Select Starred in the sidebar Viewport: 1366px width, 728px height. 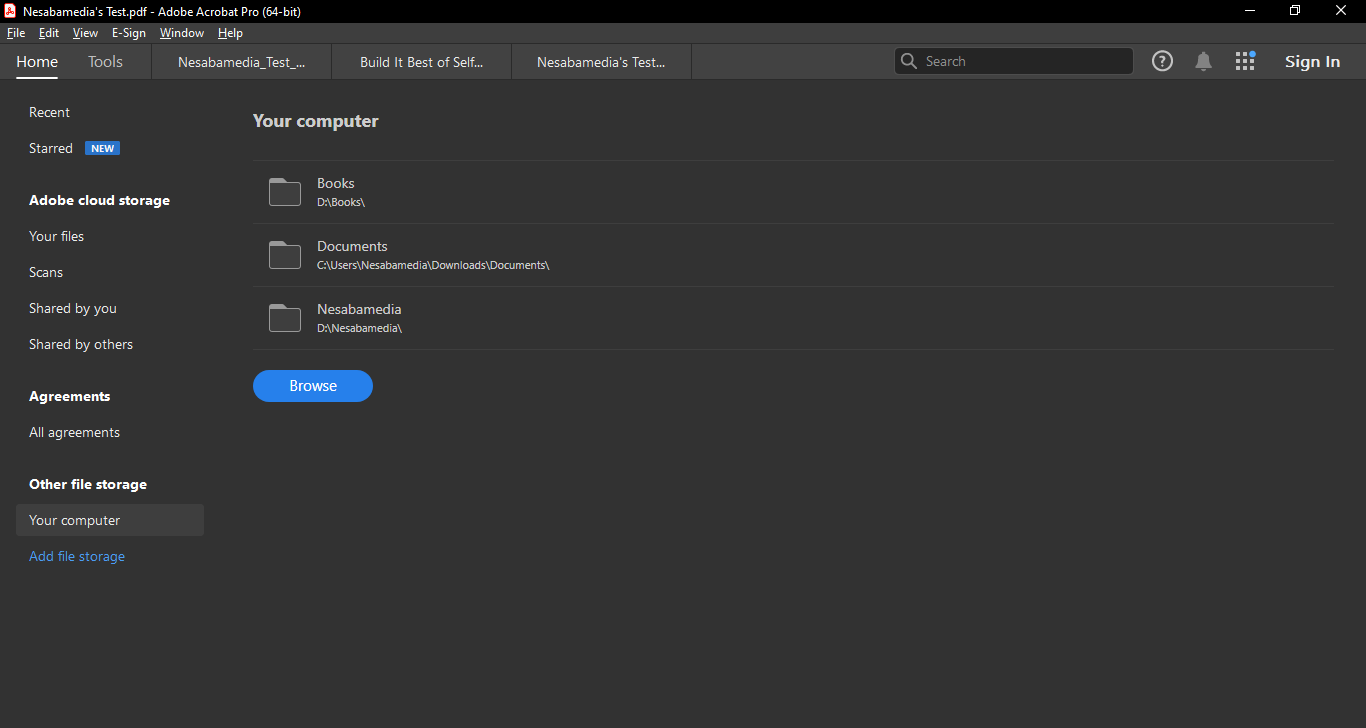[x=51, y=148]
